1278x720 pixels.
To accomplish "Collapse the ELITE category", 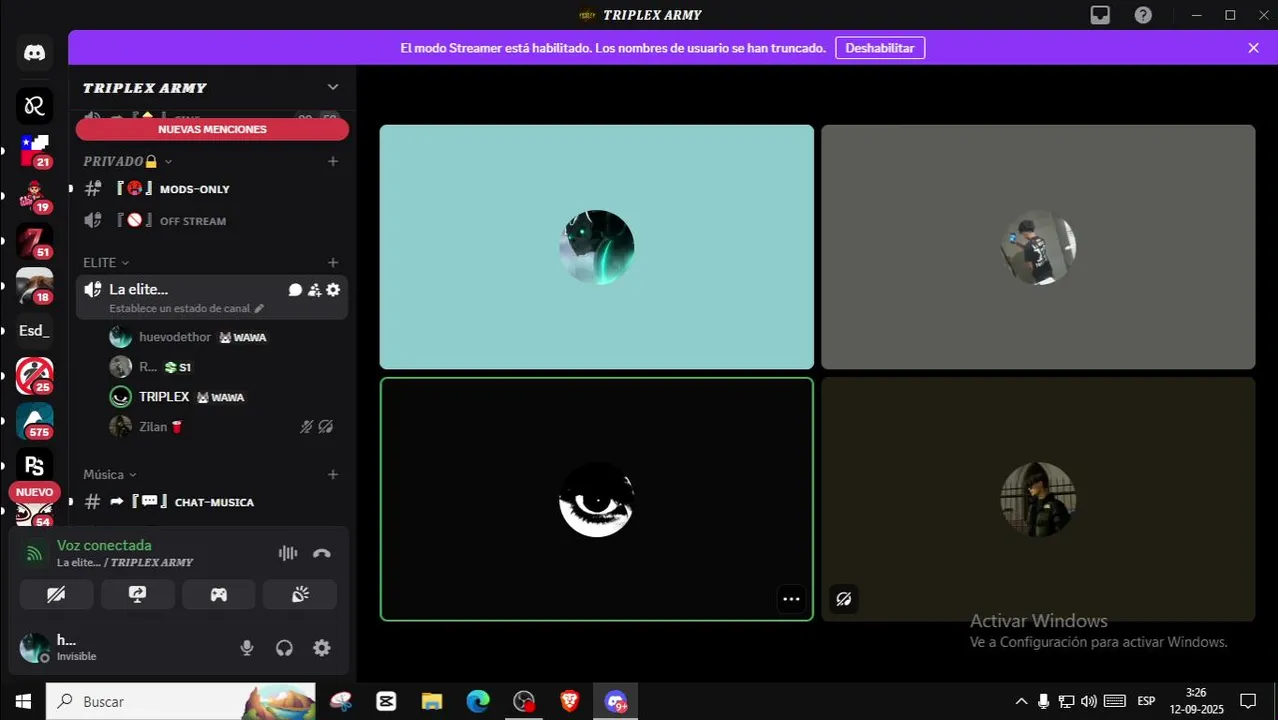I will click(x=106, y=262).
